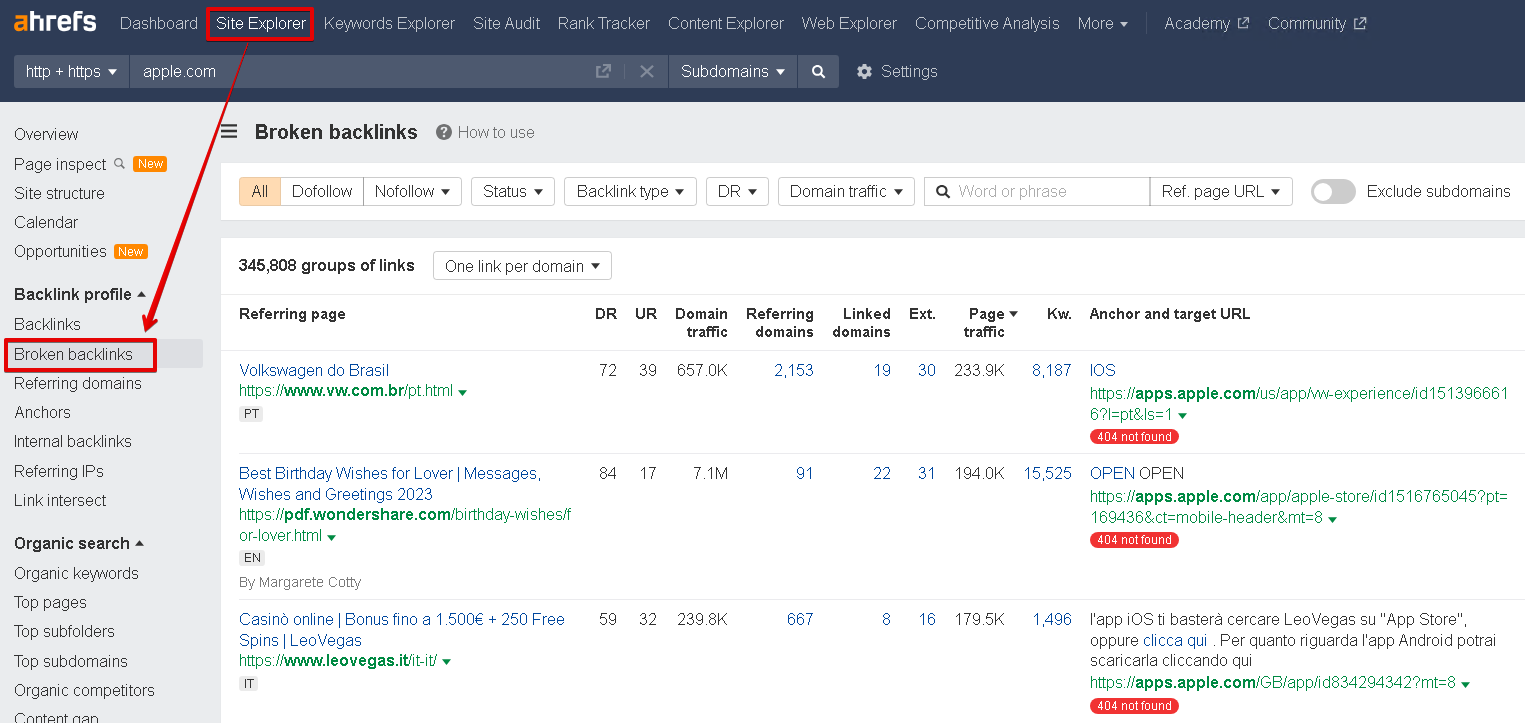This screenshot has height=723, width=1525.
Task: Open the Casinò online LeoVegas page link
Action: 402,630
